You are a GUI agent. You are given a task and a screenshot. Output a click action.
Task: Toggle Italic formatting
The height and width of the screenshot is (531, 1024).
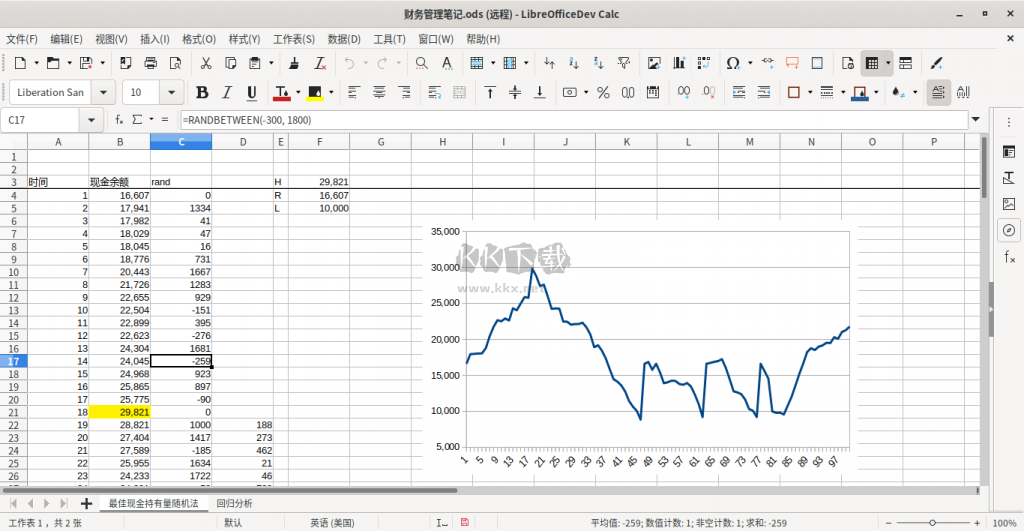227,93
